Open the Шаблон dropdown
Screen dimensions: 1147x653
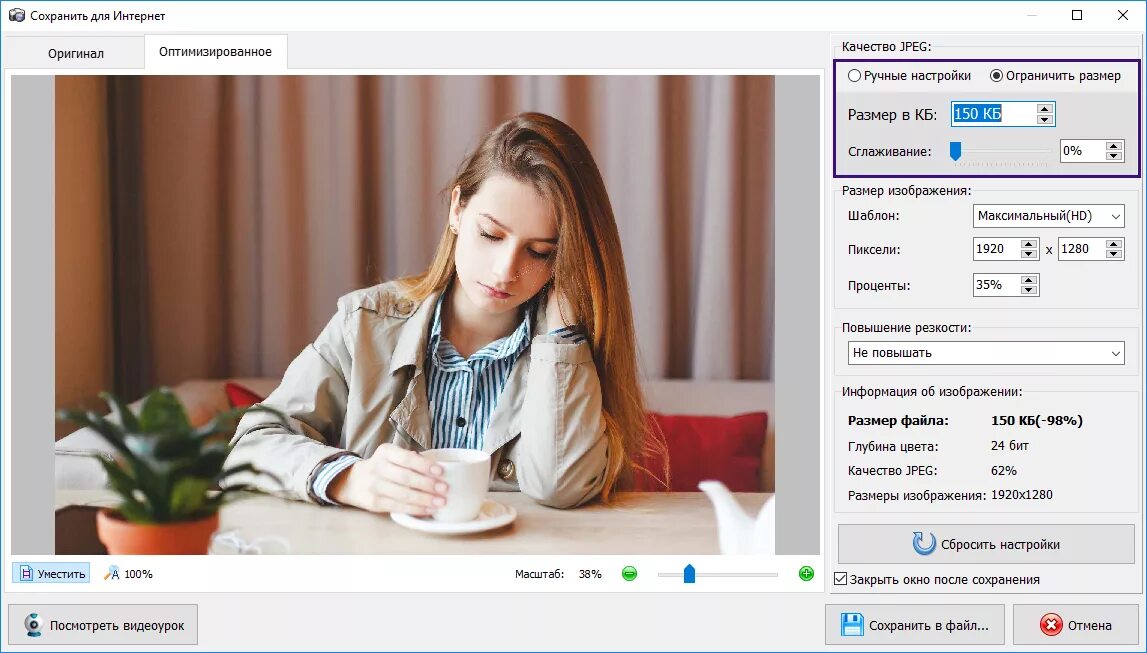click(1048, 216)
